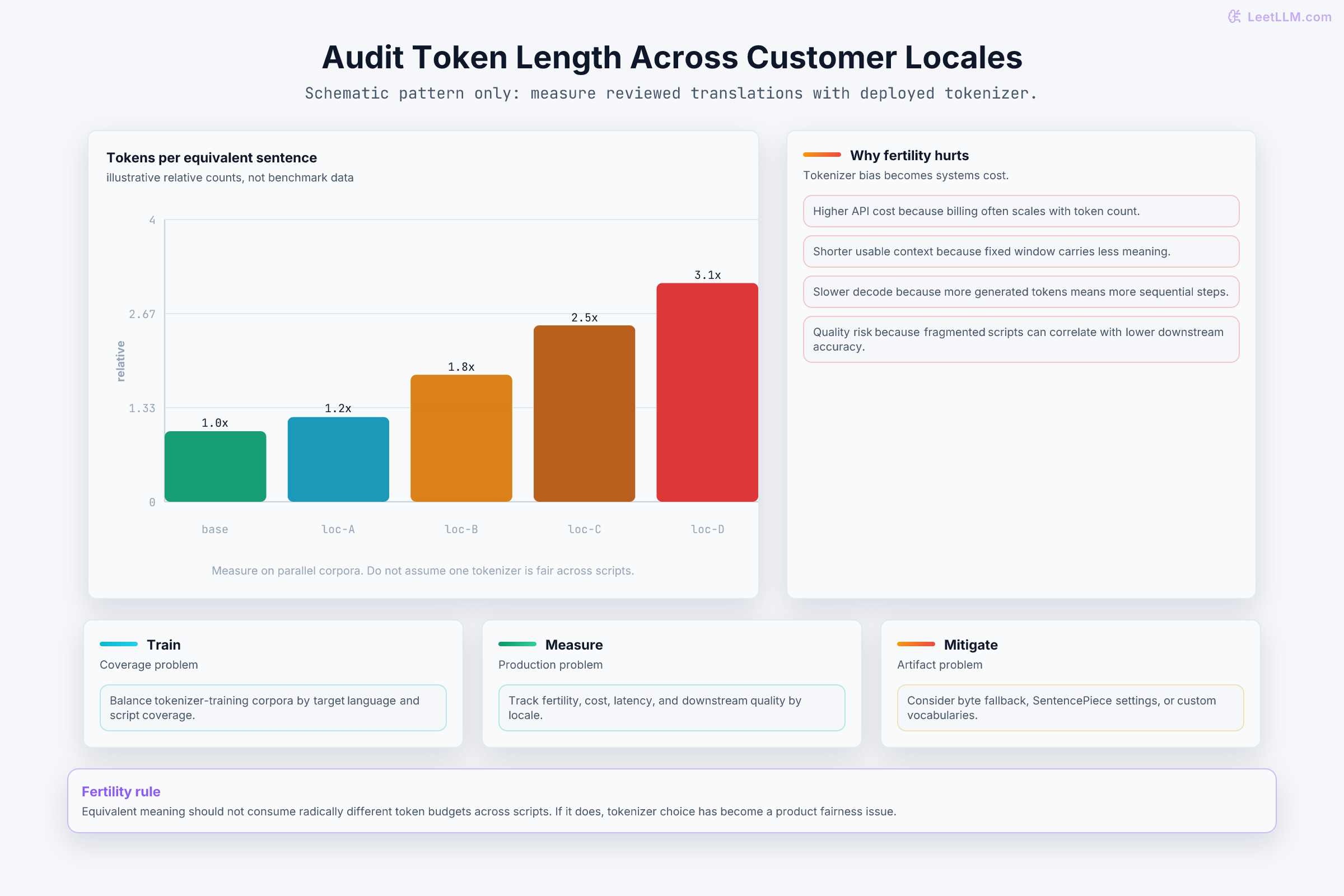
Task: Click the 2.67 y-axis tick
Action: pos(142,314)
